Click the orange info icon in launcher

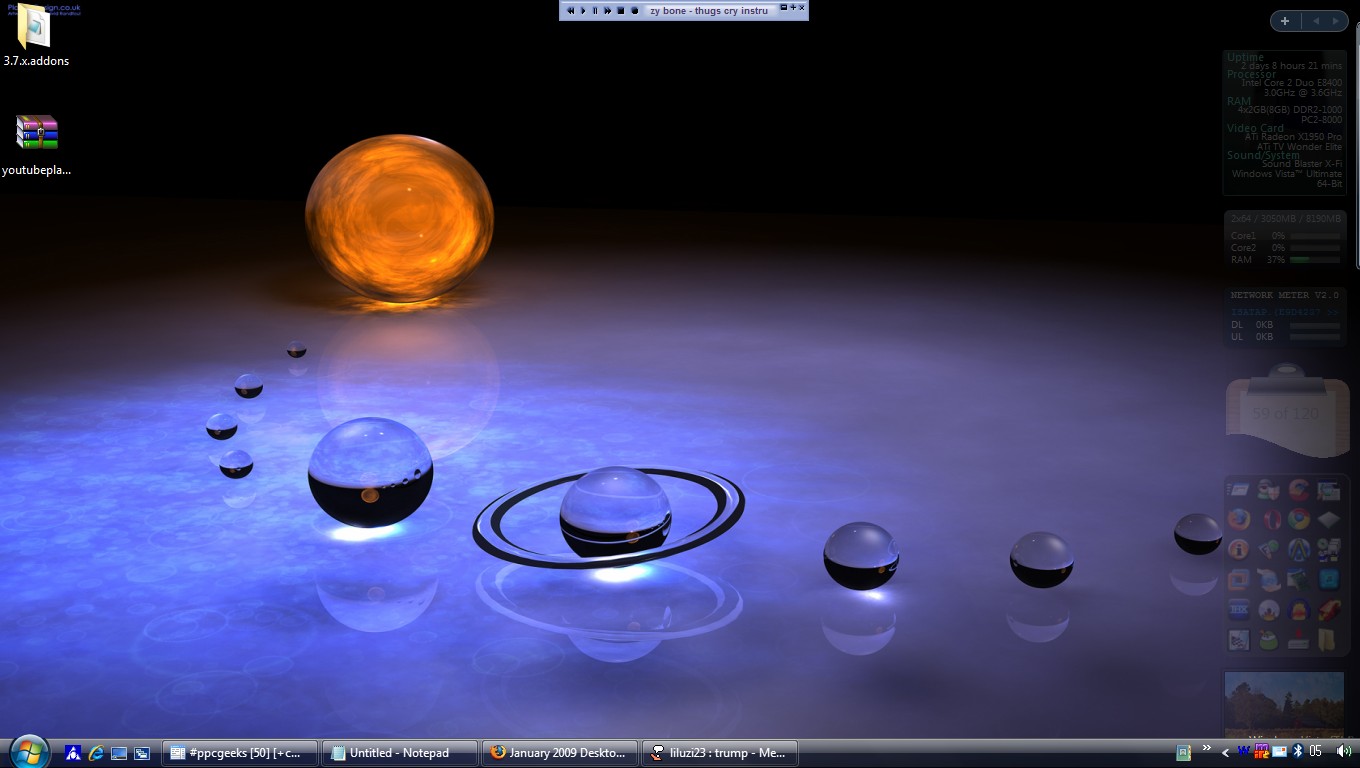click(1239, 549)
